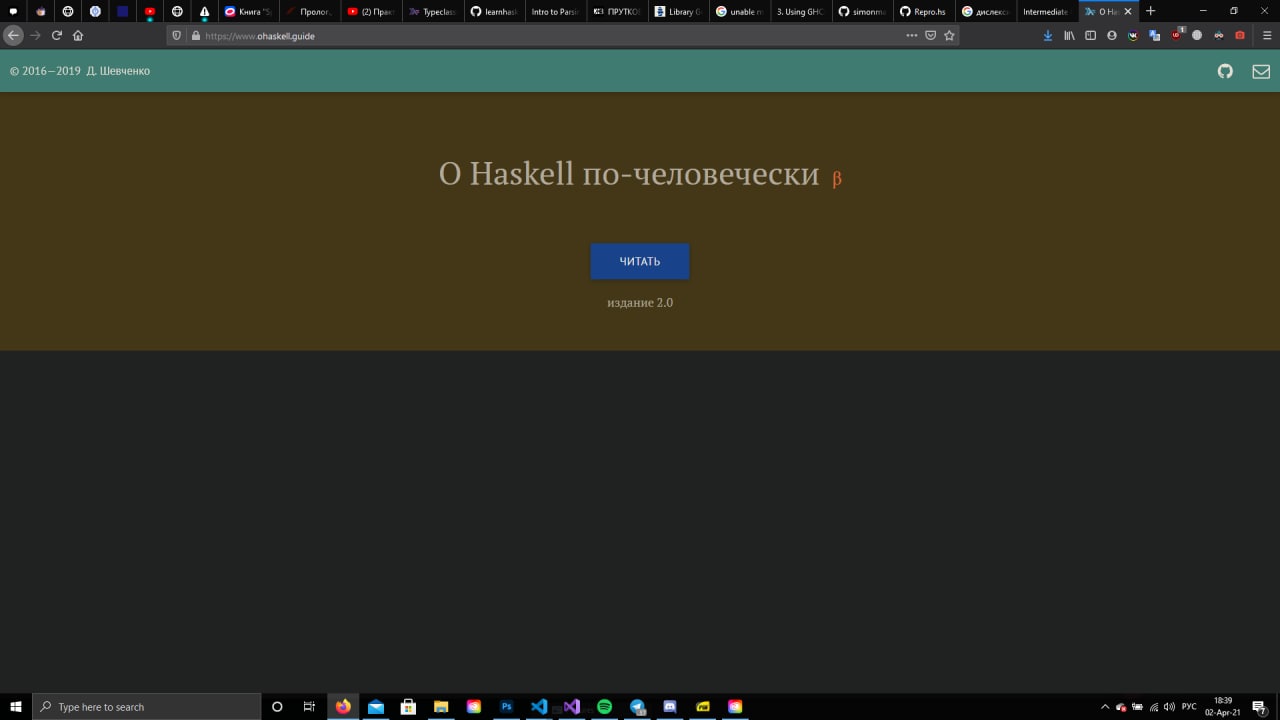This screenshot has height=720, width=1280.
Task: Click the Windows 'Type here to search' box
Action: (x=147, y=706)
